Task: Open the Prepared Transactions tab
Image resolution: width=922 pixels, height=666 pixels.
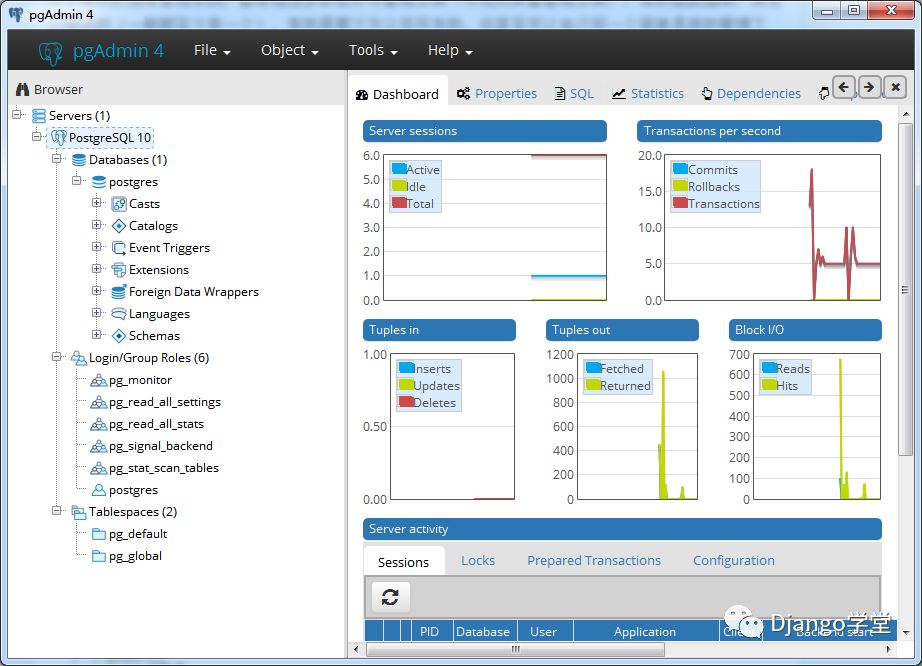Action: click(594, 561)
